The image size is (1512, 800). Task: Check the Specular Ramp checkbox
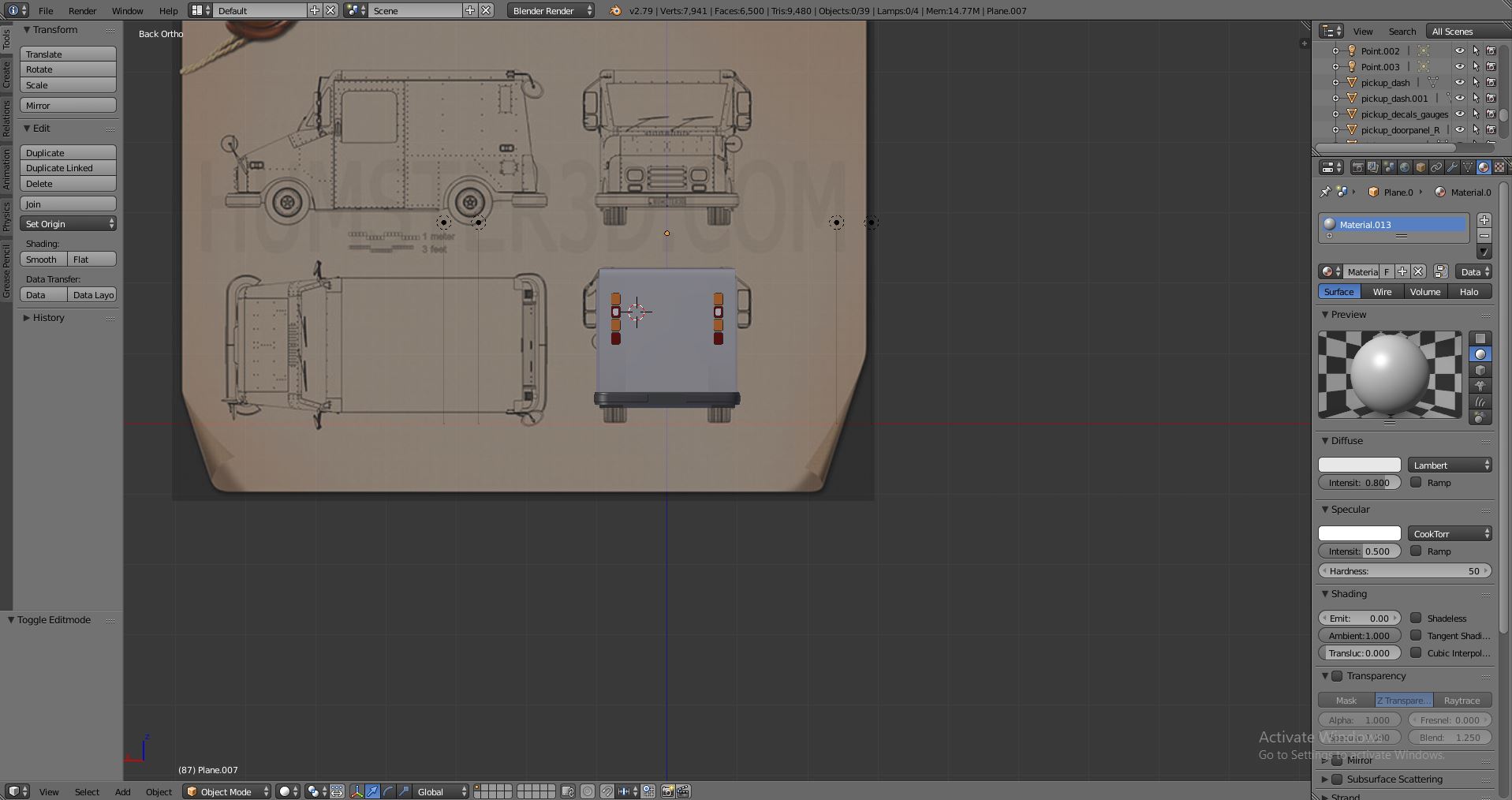coord(1416,551)
